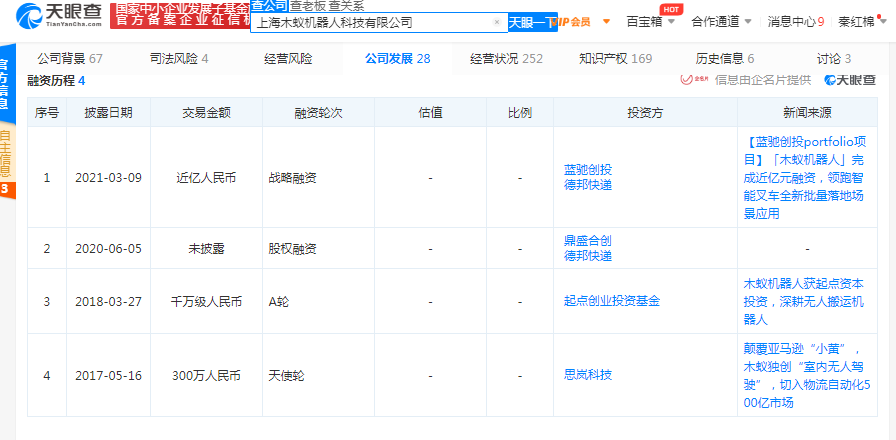Viewport: 896px width, 440px height.
Task: Open the 秦红棉 user account menu
Action: 864,22
